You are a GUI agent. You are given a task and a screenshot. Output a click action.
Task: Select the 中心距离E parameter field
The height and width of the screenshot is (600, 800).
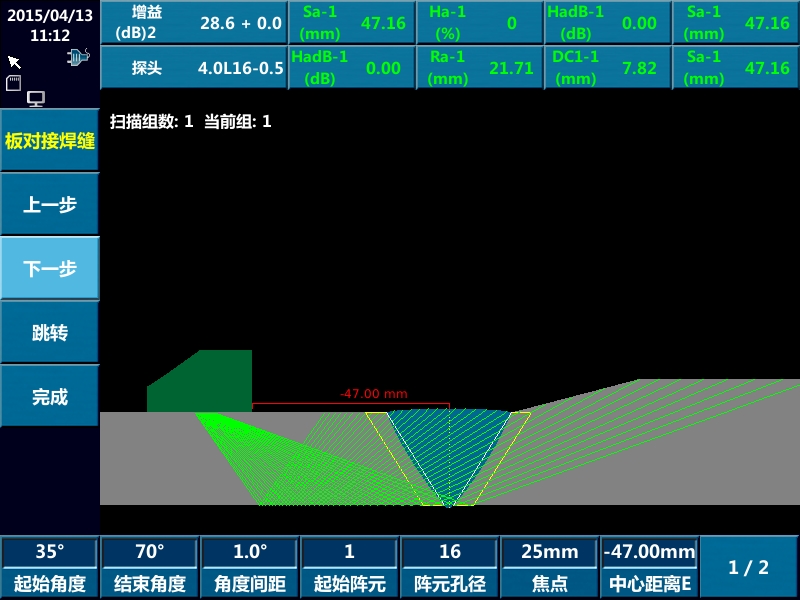(x=649, y=567)
